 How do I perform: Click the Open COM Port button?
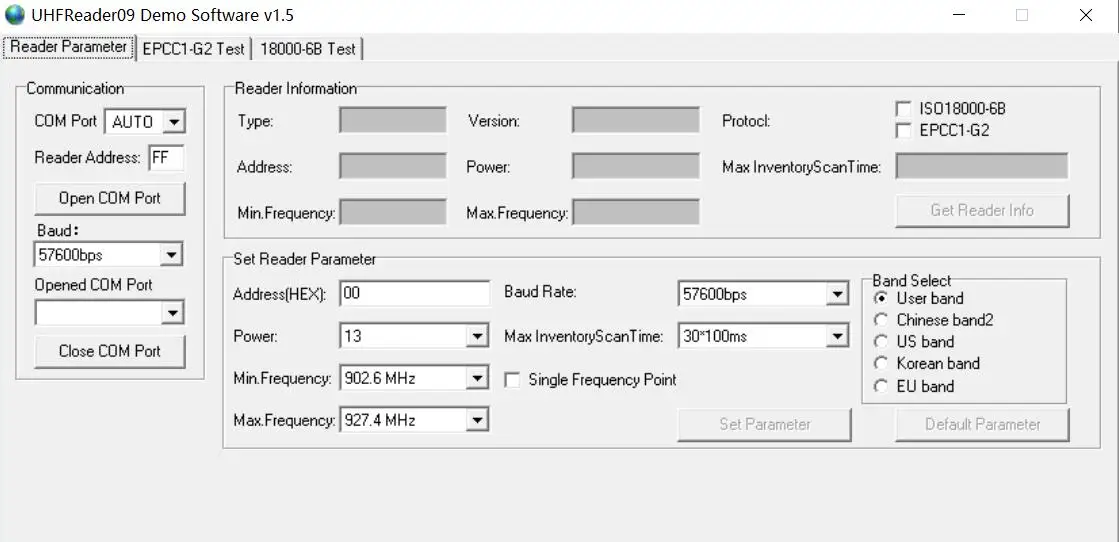[110, 198]
